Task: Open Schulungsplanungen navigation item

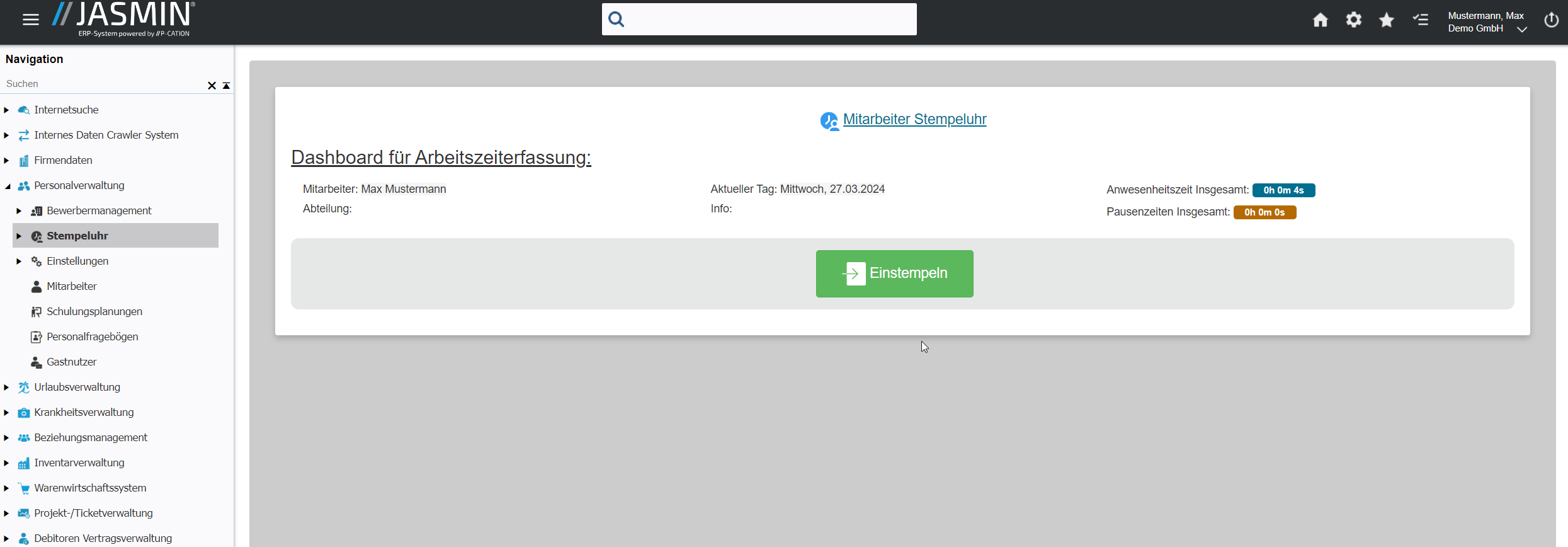Action: tap(94, 311)
